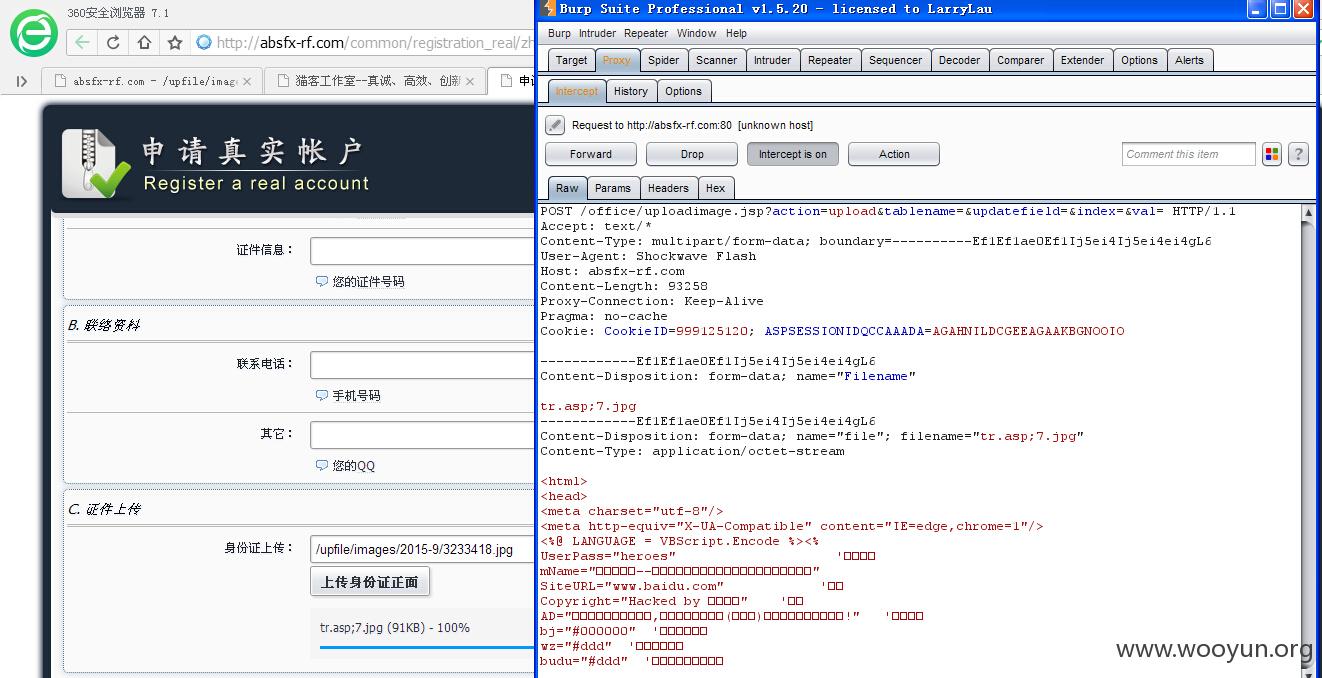Switch to the Alerts tab
The height and width of the screenshot is (678, 1322).
coord(1189,60)
